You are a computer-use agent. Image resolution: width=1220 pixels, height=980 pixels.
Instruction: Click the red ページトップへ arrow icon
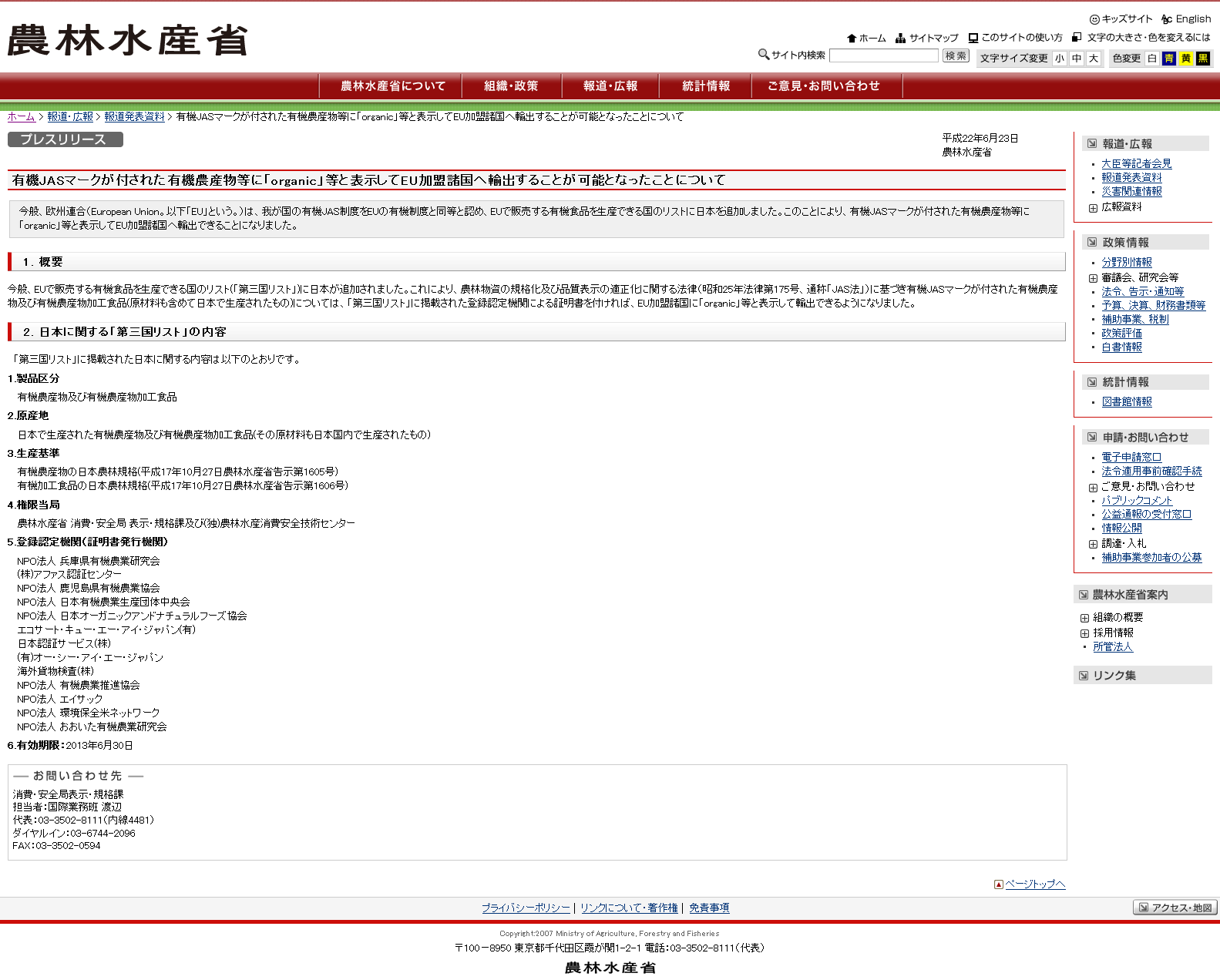click(999, 884)
